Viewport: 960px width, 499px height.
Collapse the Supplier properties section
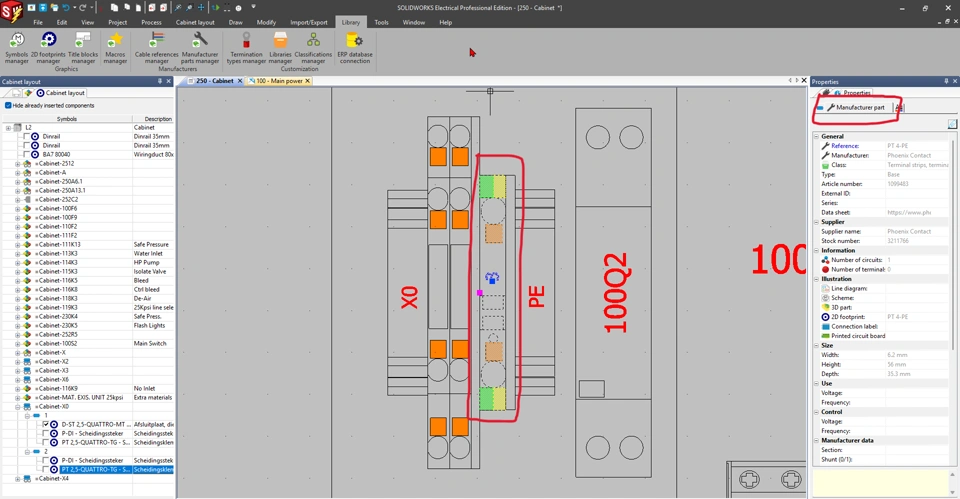click(817, 222)
